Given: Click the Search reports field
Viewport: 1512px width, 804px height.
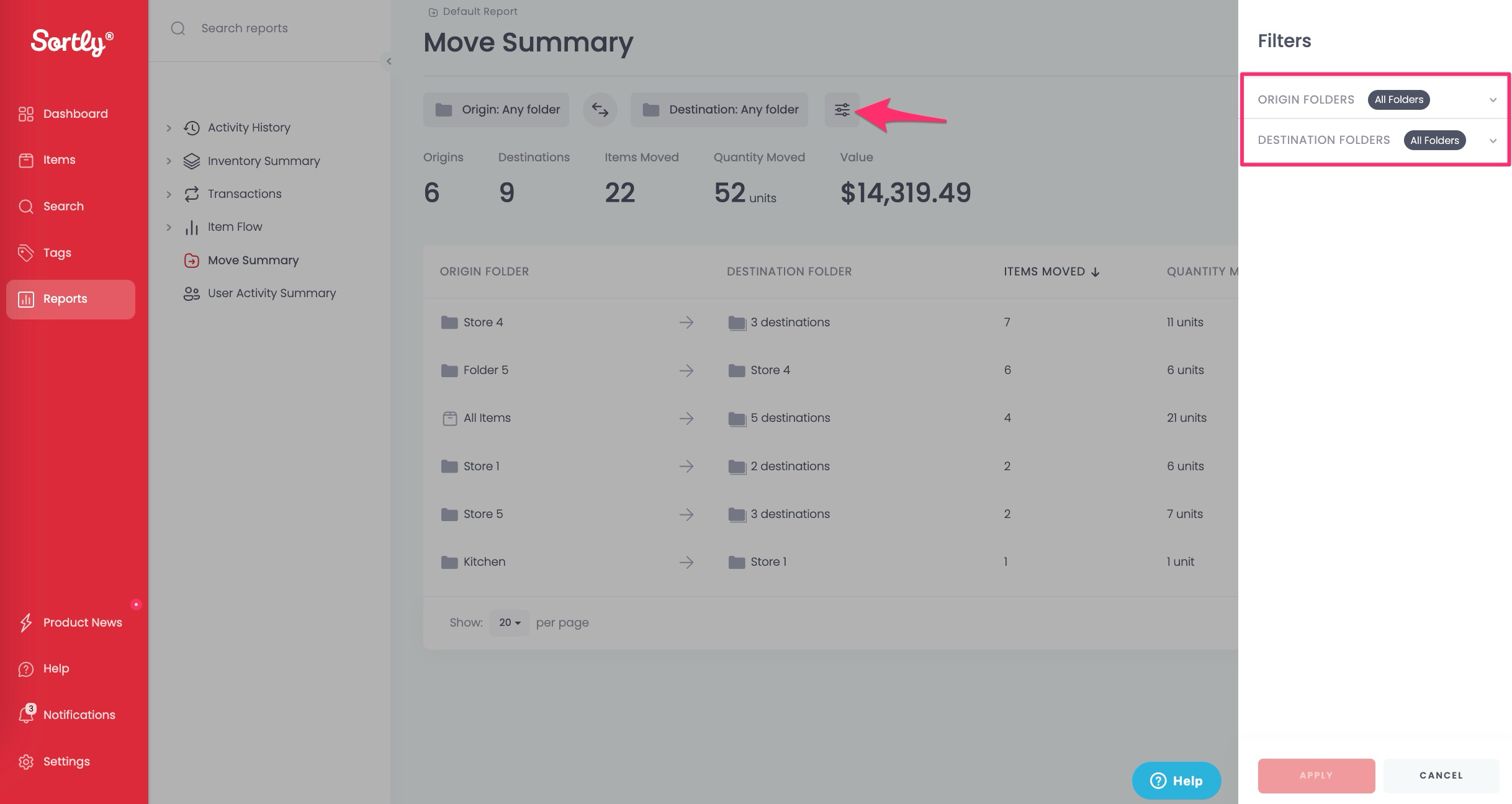Looking at the screenshot, I should 244,28.
